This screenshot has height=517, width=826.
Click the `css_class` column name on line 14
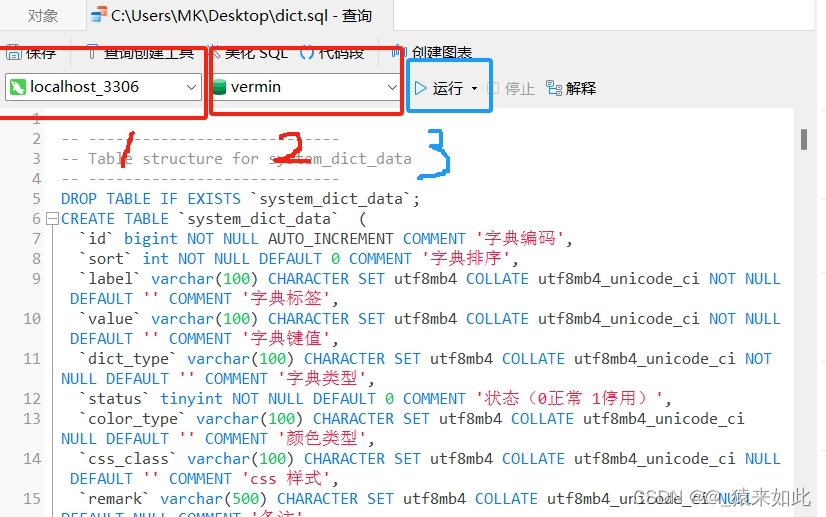pyautogui.click(x=128, y=459)
